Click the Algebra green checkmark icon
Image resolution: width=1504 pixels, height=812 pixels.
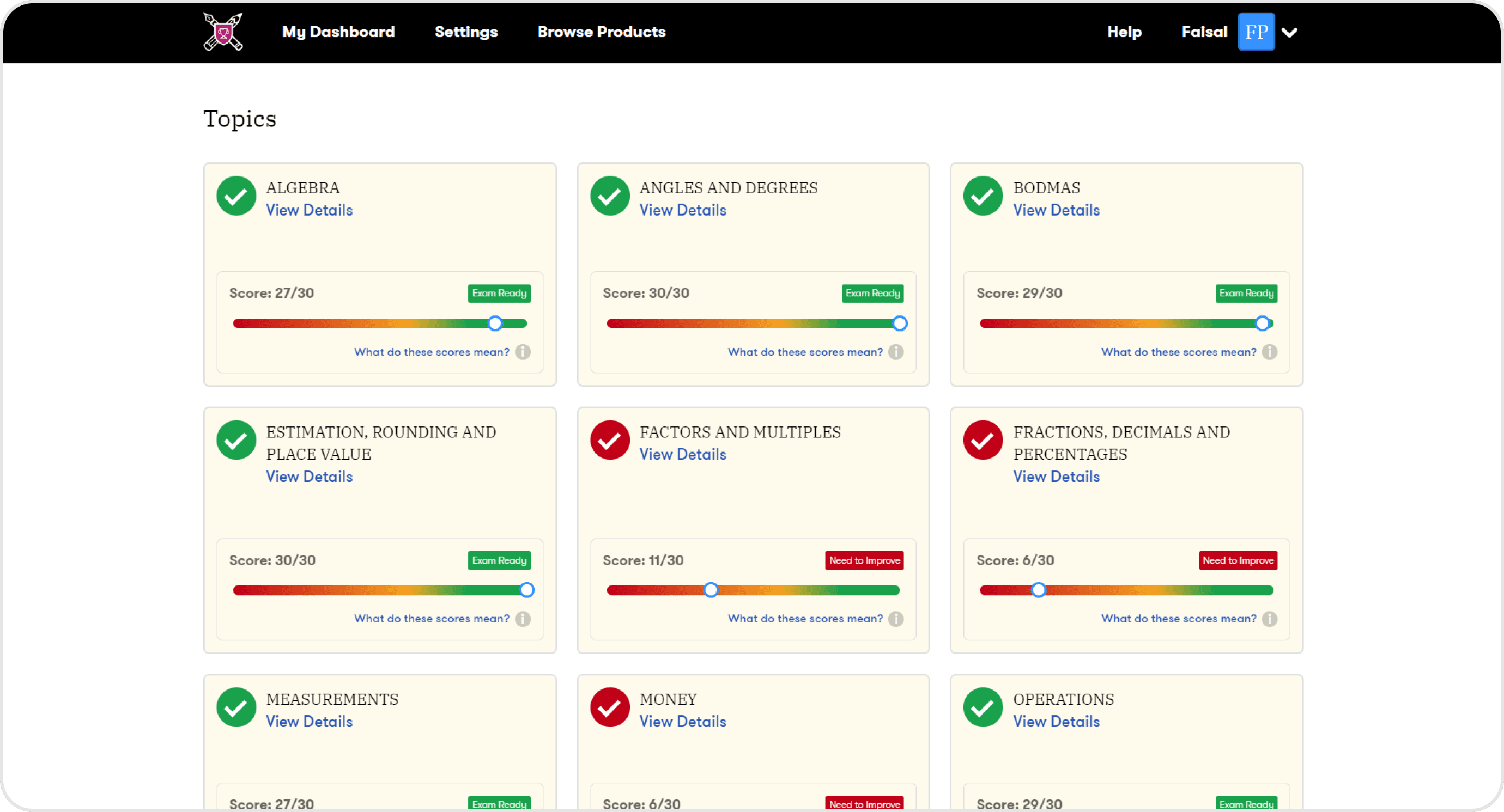(x=236, y=196)
